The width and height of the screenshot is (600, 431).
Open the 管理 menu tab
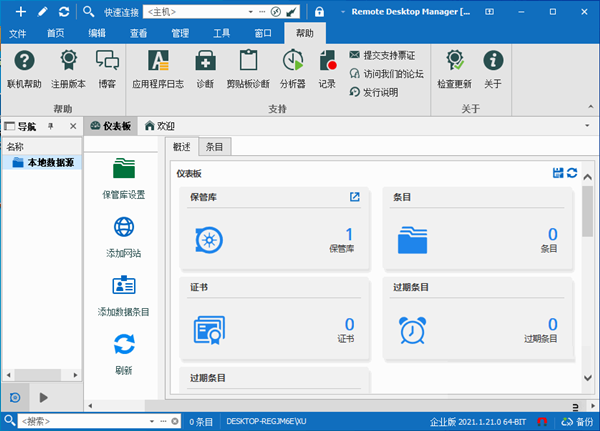180,33
